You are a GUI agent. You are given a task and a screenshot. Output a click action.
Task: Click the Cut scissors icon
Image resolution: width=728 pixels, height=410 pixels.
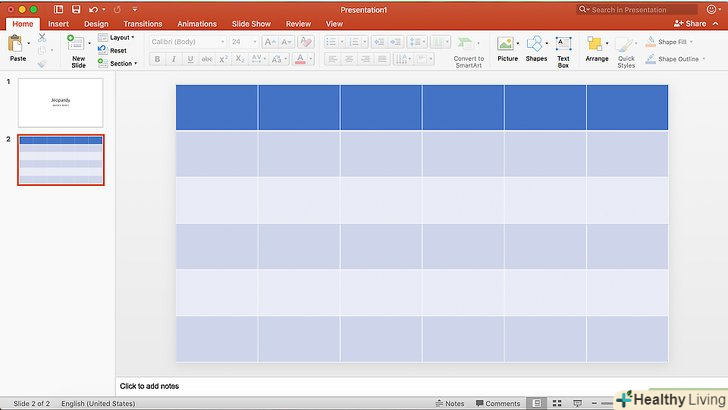(42, 38)
